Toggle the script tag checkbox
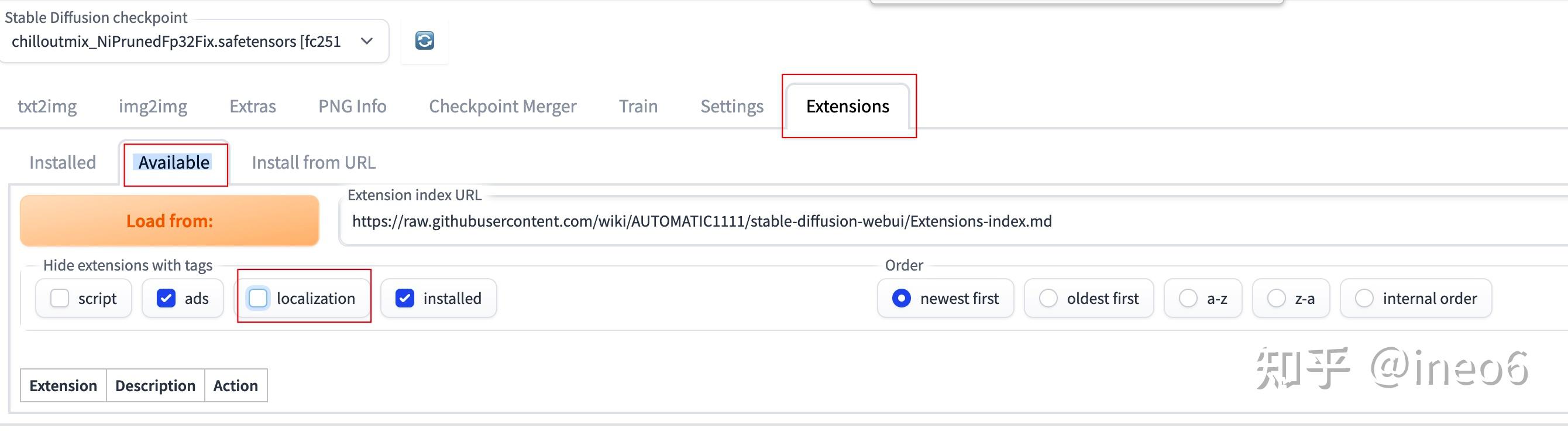 pyautogui.click(x=60, y=298)
